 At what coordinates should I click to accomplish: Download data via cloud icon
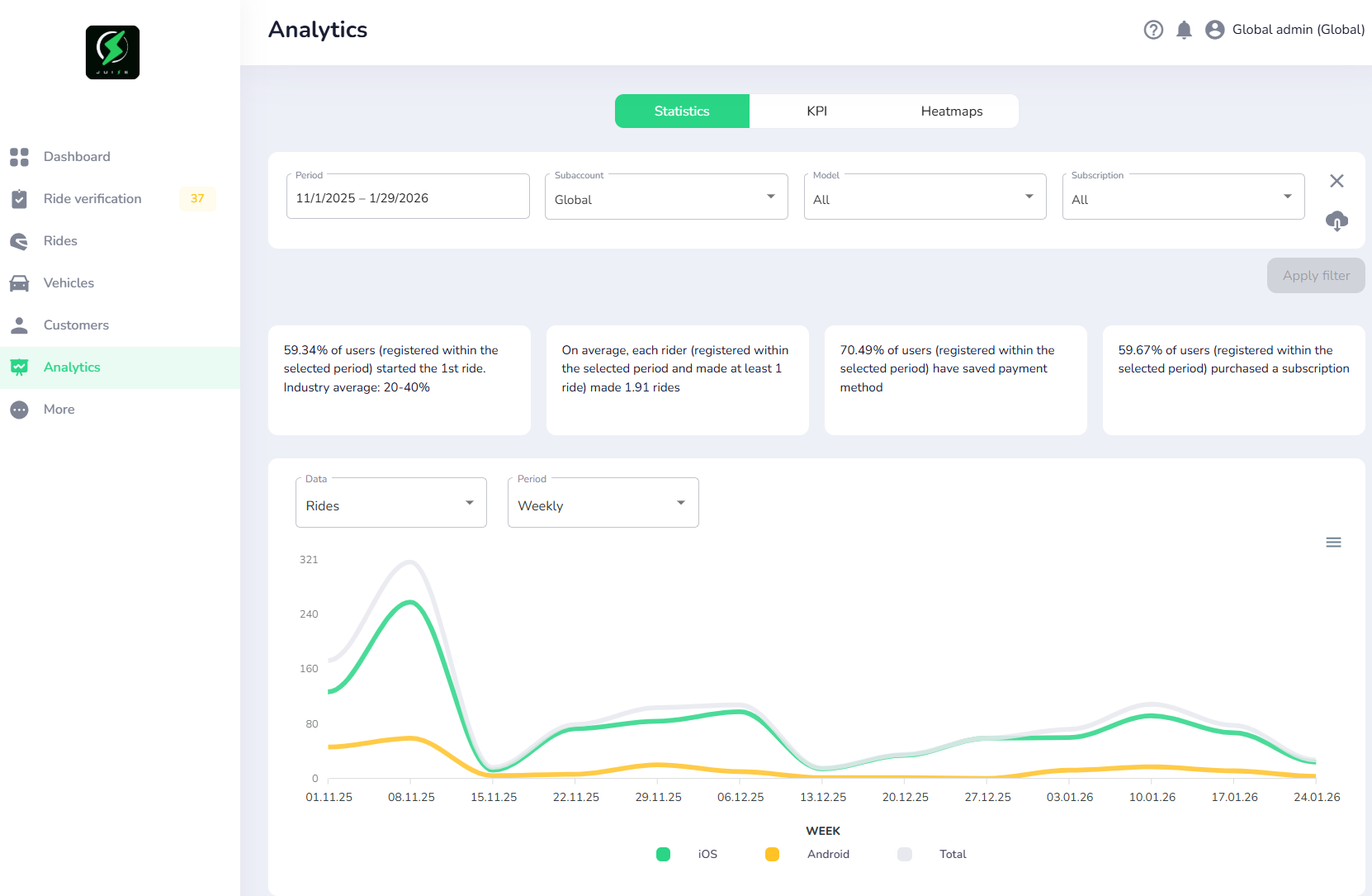(1337, 220)
